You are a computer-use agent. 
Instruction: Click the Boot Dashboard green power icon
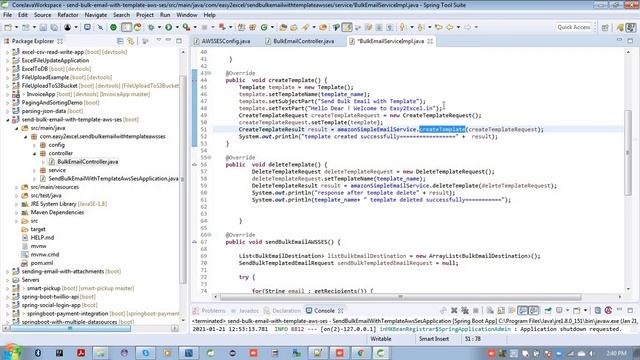113,27
